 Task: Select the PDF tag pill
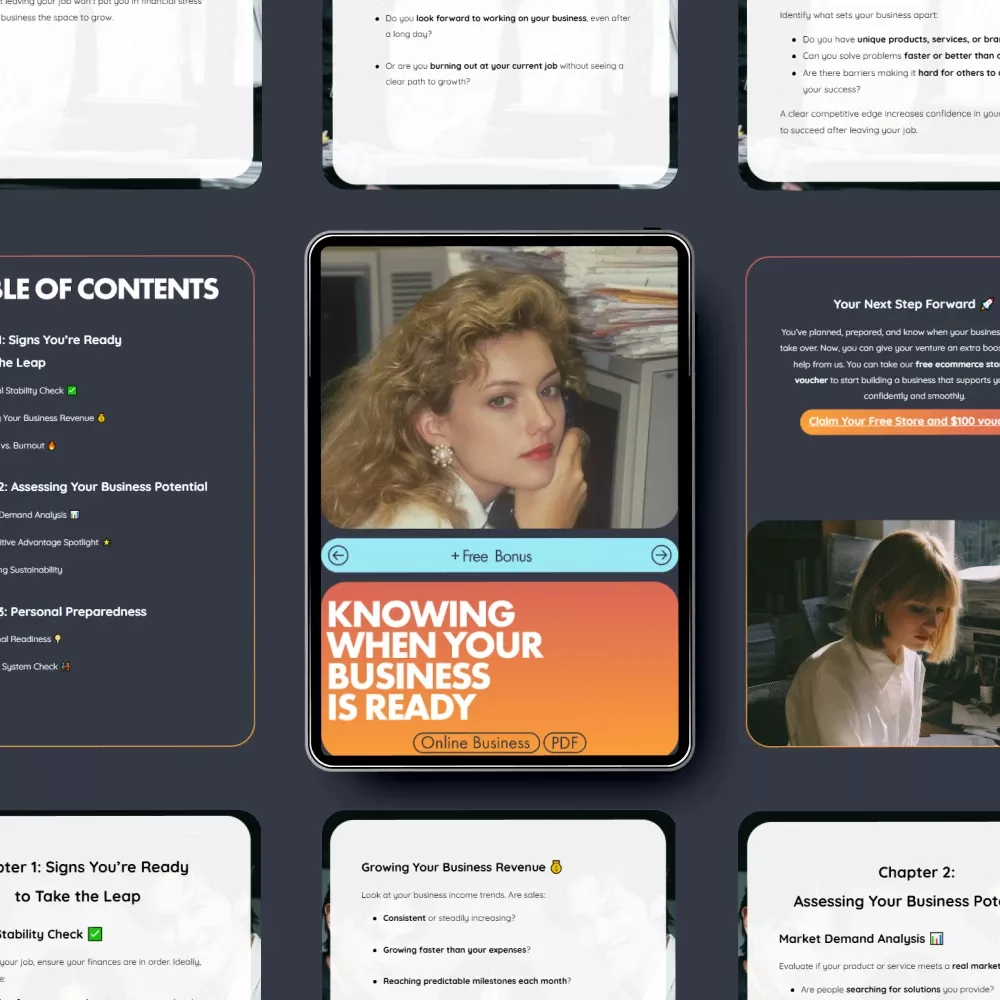click(x=565, y=743)
